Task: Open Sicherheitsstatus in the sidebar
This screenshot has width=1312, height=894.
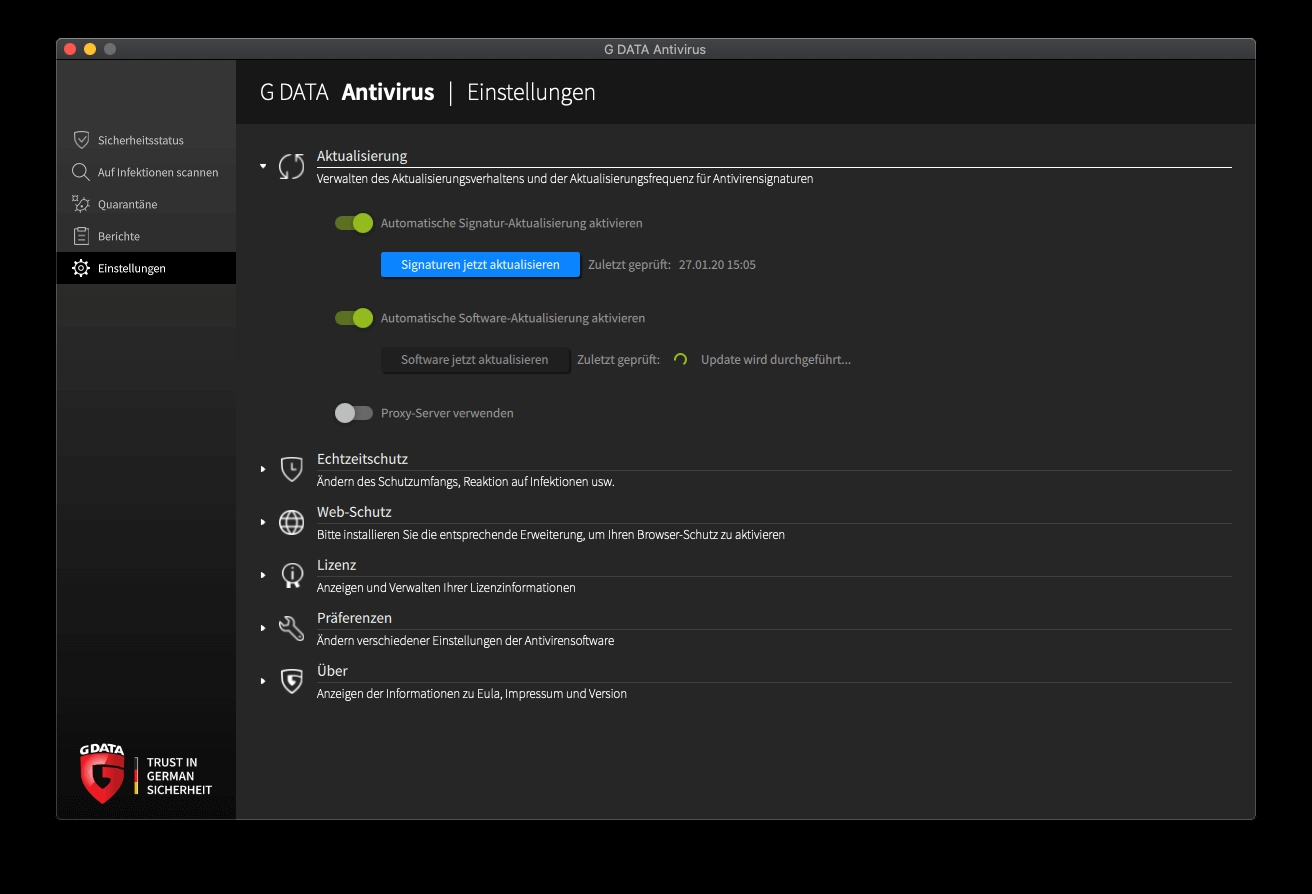Action: [146, 140]
